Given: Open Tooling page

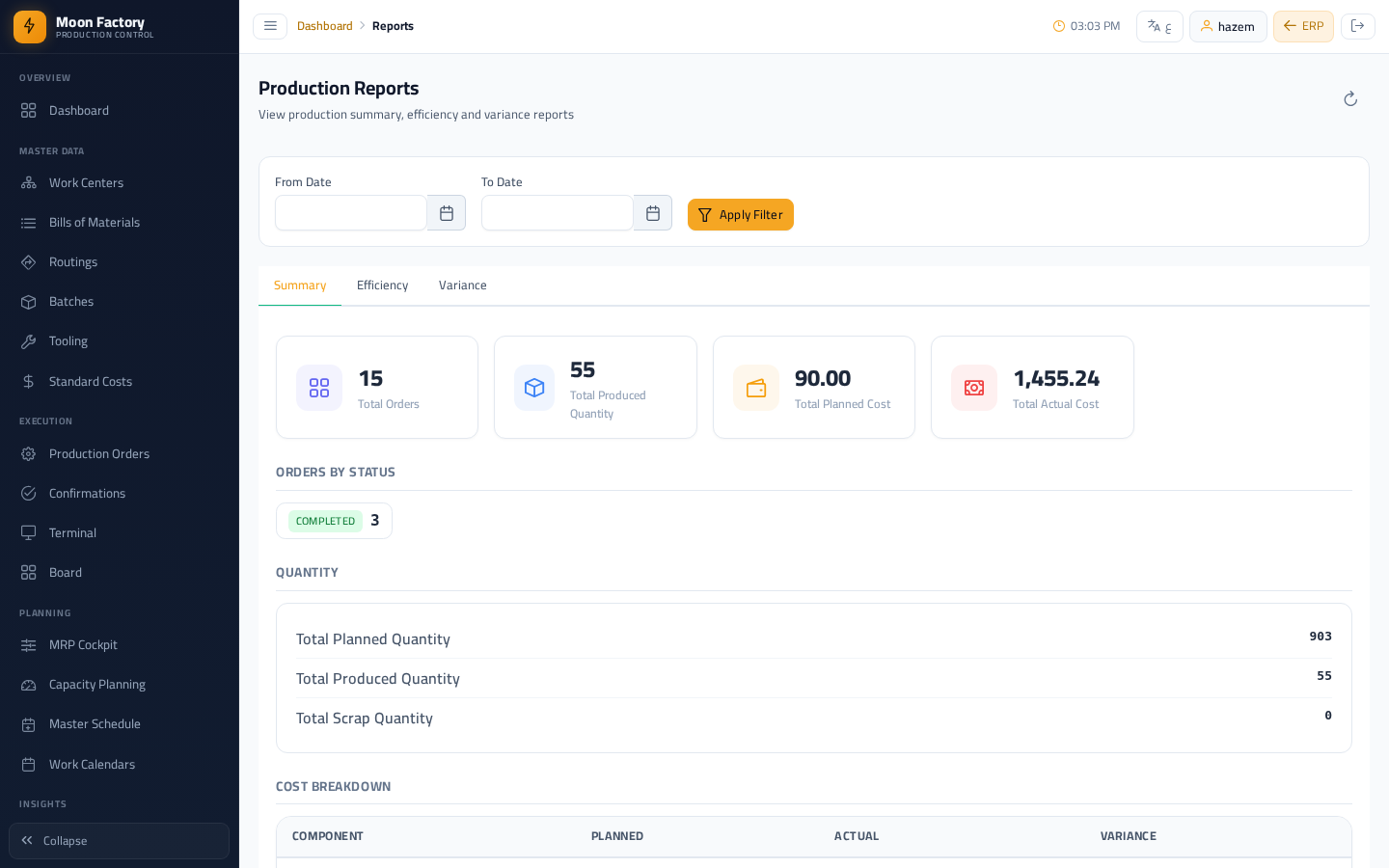Looking at the screenshot, I should click(x=120, y=340).
